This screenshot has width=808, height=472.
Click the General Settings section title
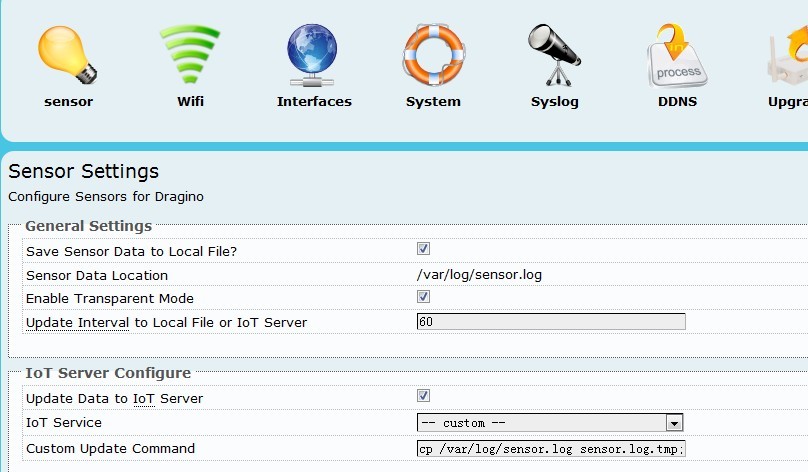tap(89, 226)
